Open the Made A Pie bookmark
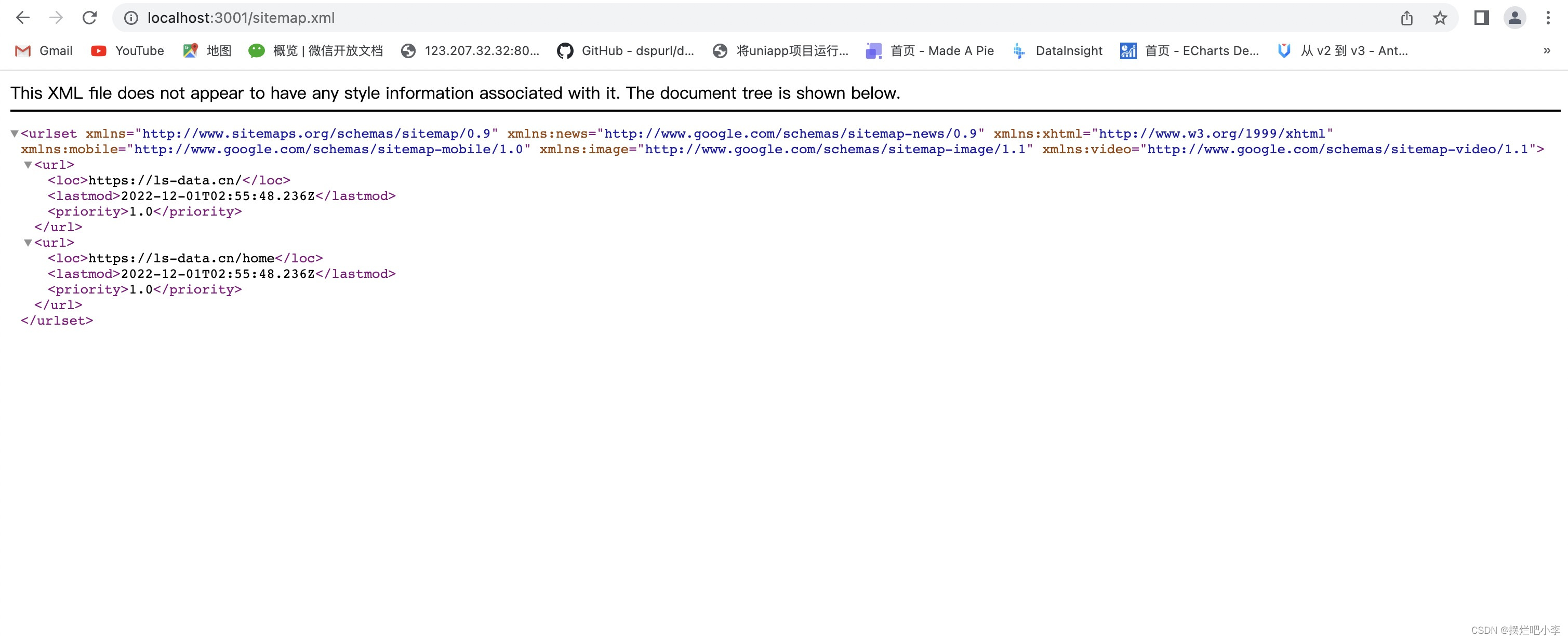 pyautogui.click(x=930, y=51)
